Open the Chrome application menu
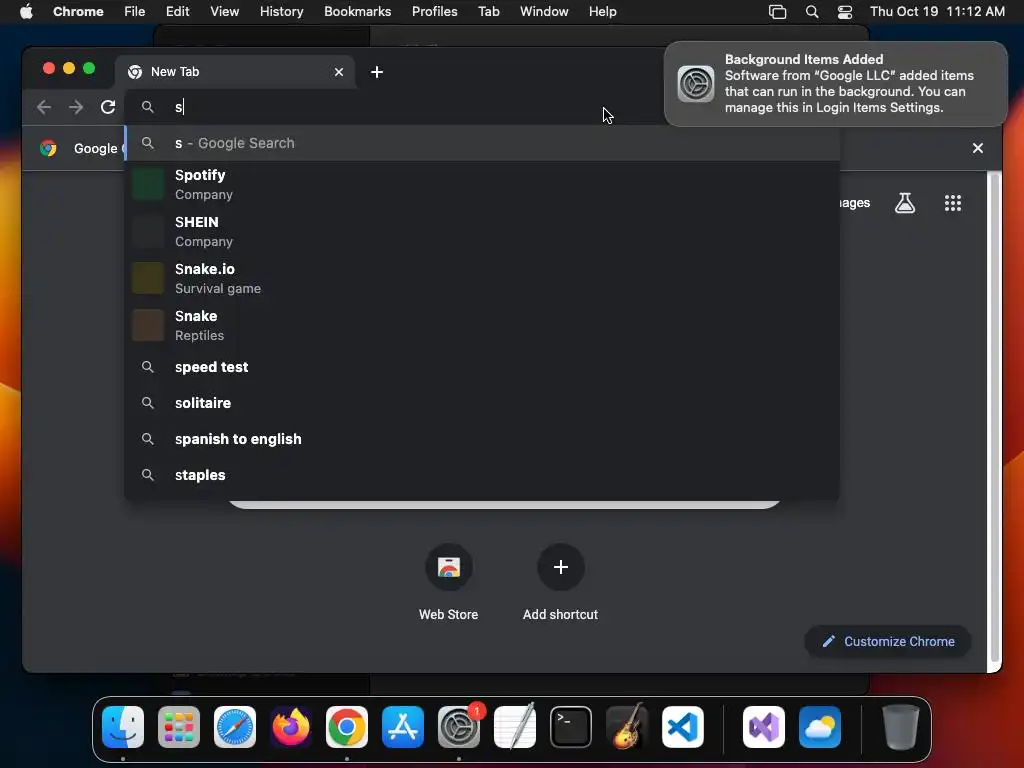 point(78,12)
